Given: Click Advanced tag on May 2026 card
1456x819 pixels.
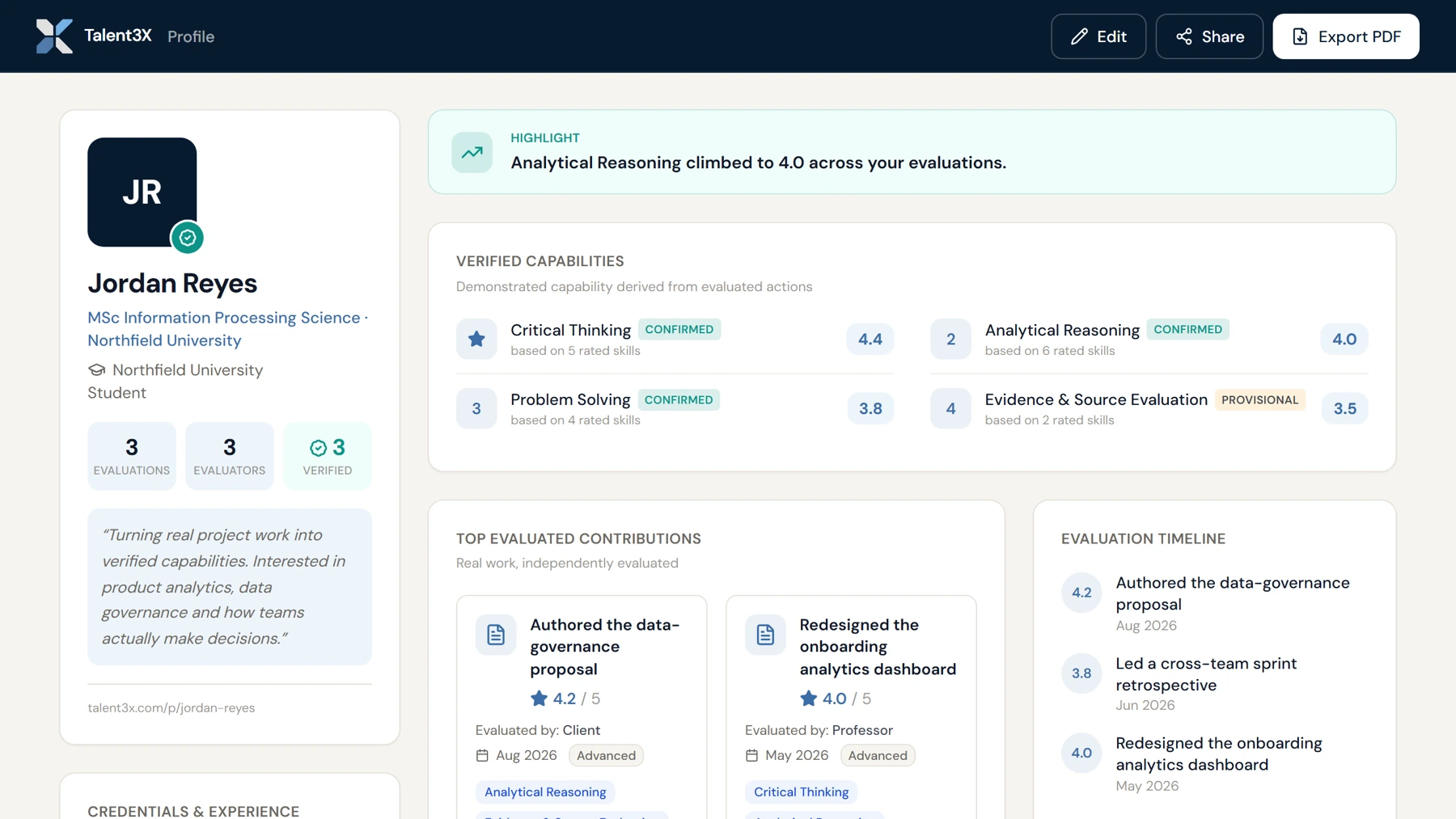Looking at the screenshot, I should coord(878,756).
